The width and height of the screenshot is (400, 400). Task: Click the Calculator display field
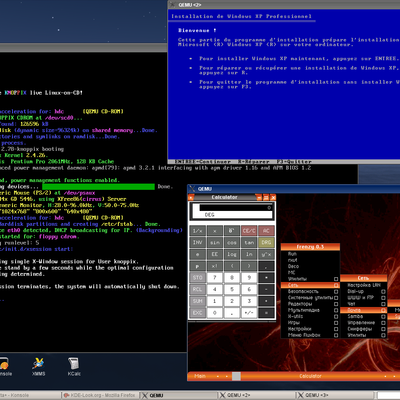[x=232, y=211]
